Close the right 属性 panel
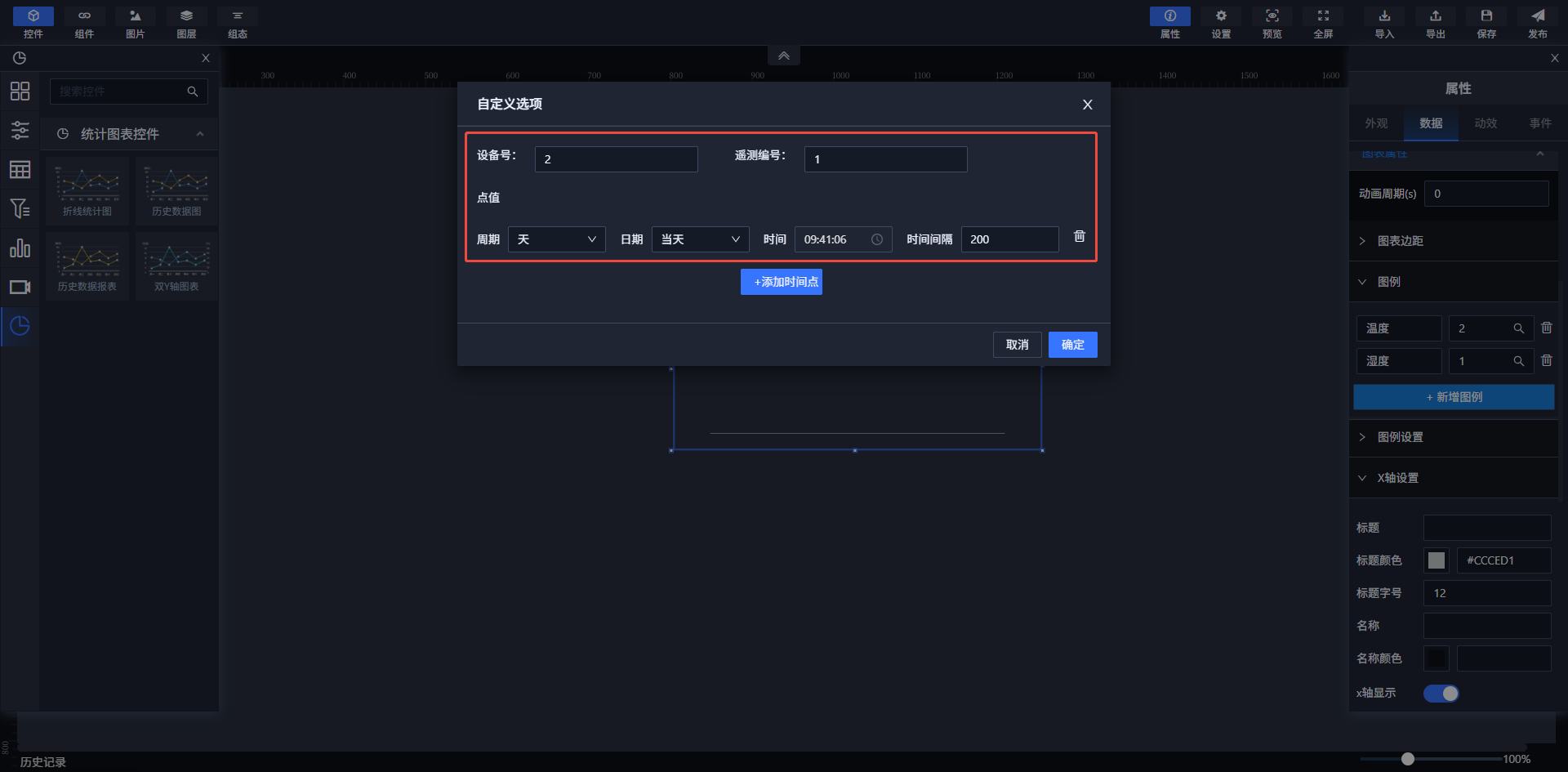 (1555, 58)
